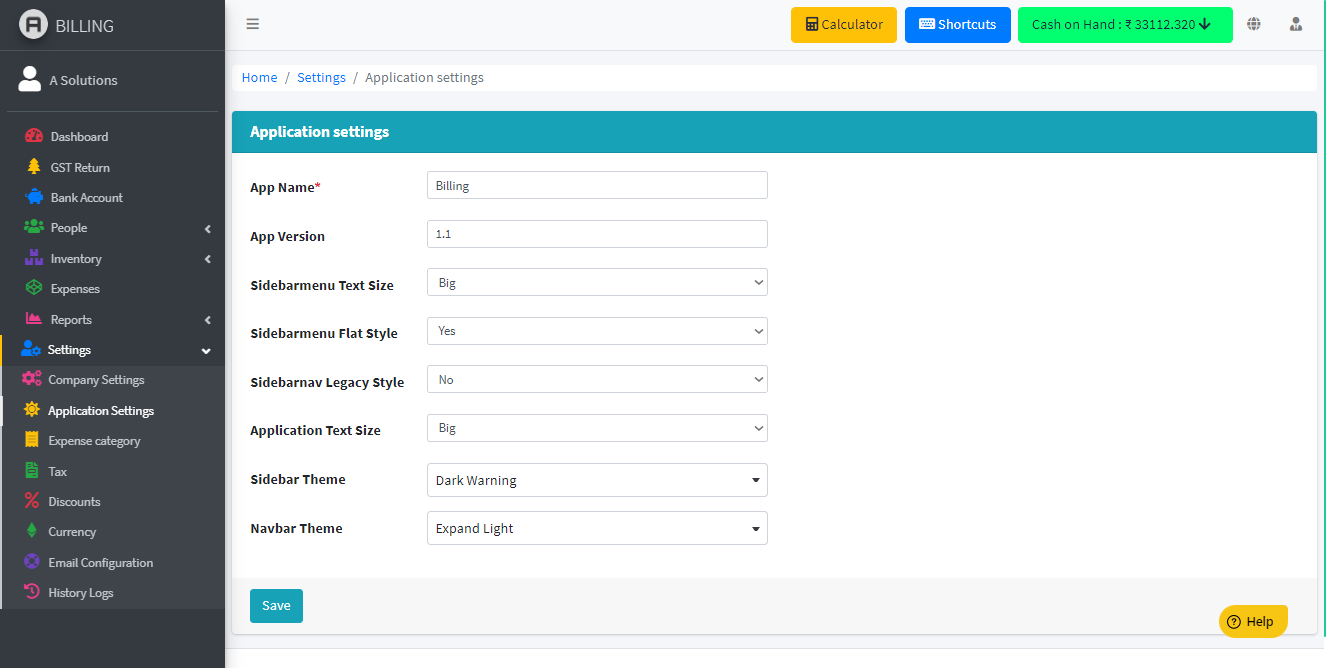Open the Navbar Theme dropdown
This screenshot has height=668, width=1326.
pos(597,528)
